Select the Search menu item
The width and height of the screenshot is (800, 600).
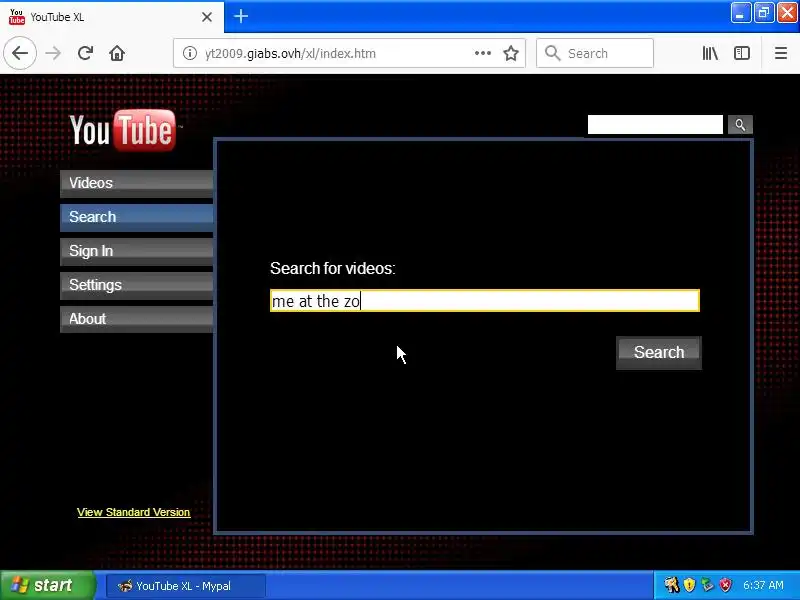tap(137, 217)
